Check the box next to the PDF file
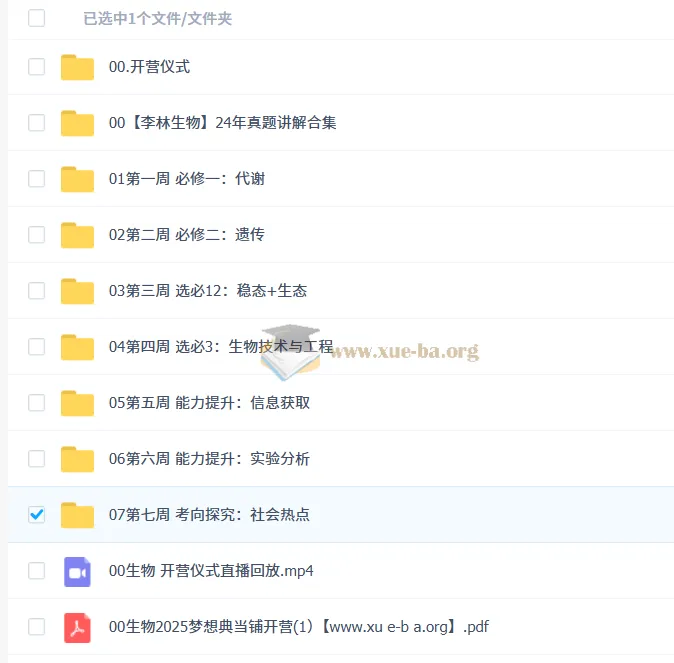Image resolution: width=674 pixels, height=663 pixels. click(37, 627)
